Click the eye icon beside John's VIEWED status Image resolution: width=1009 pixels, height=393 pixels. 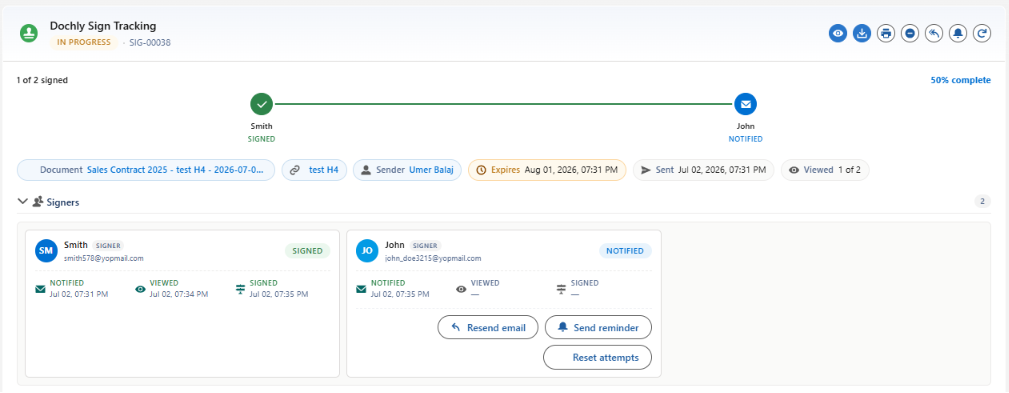461,289
